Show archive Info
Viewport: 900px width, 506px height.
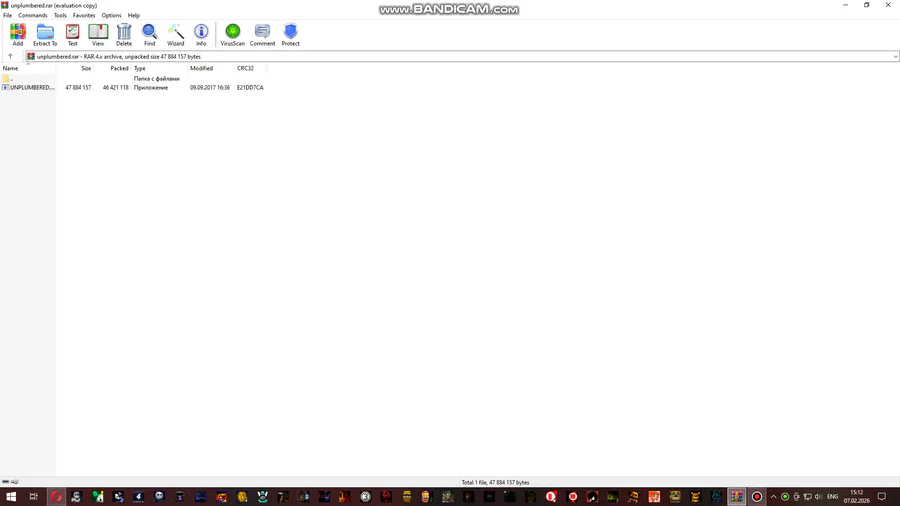tap(201, 34)
